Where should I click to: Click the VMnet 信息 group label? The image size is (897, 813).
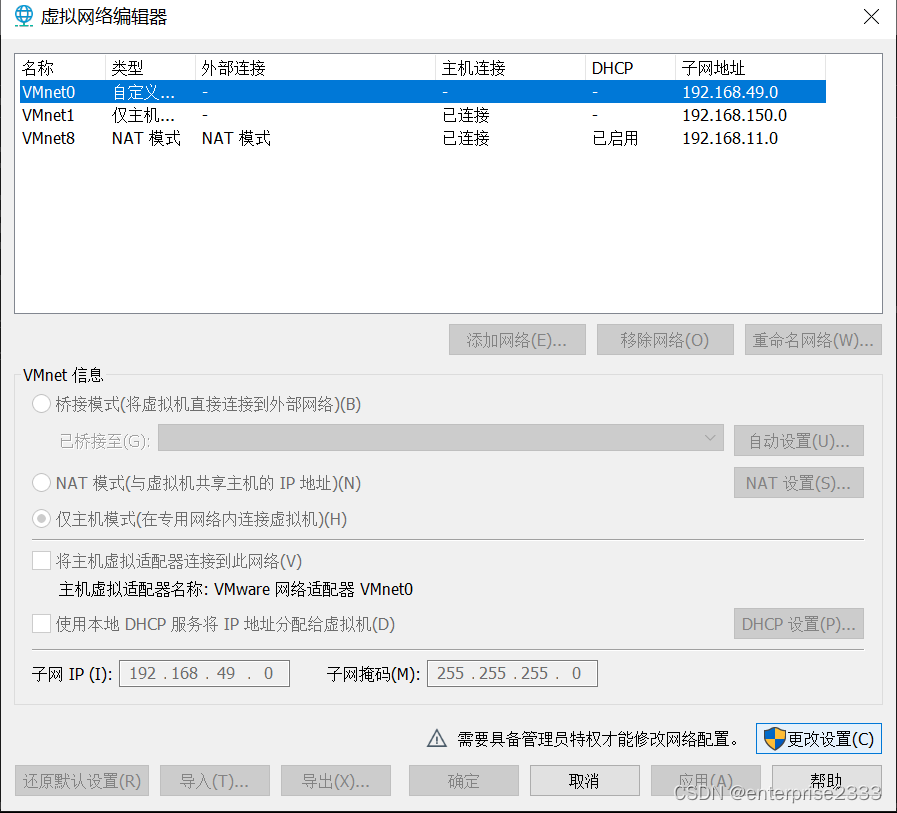(63, 375)
